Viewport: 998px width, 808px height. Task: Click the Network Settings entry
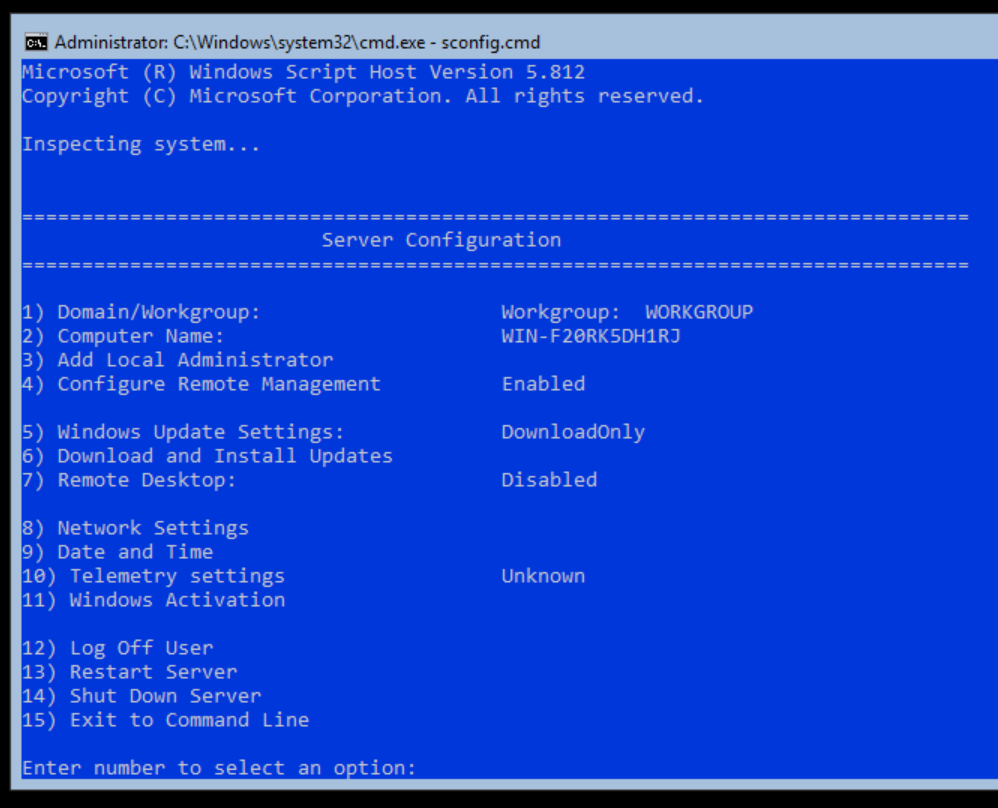(135, 528)
